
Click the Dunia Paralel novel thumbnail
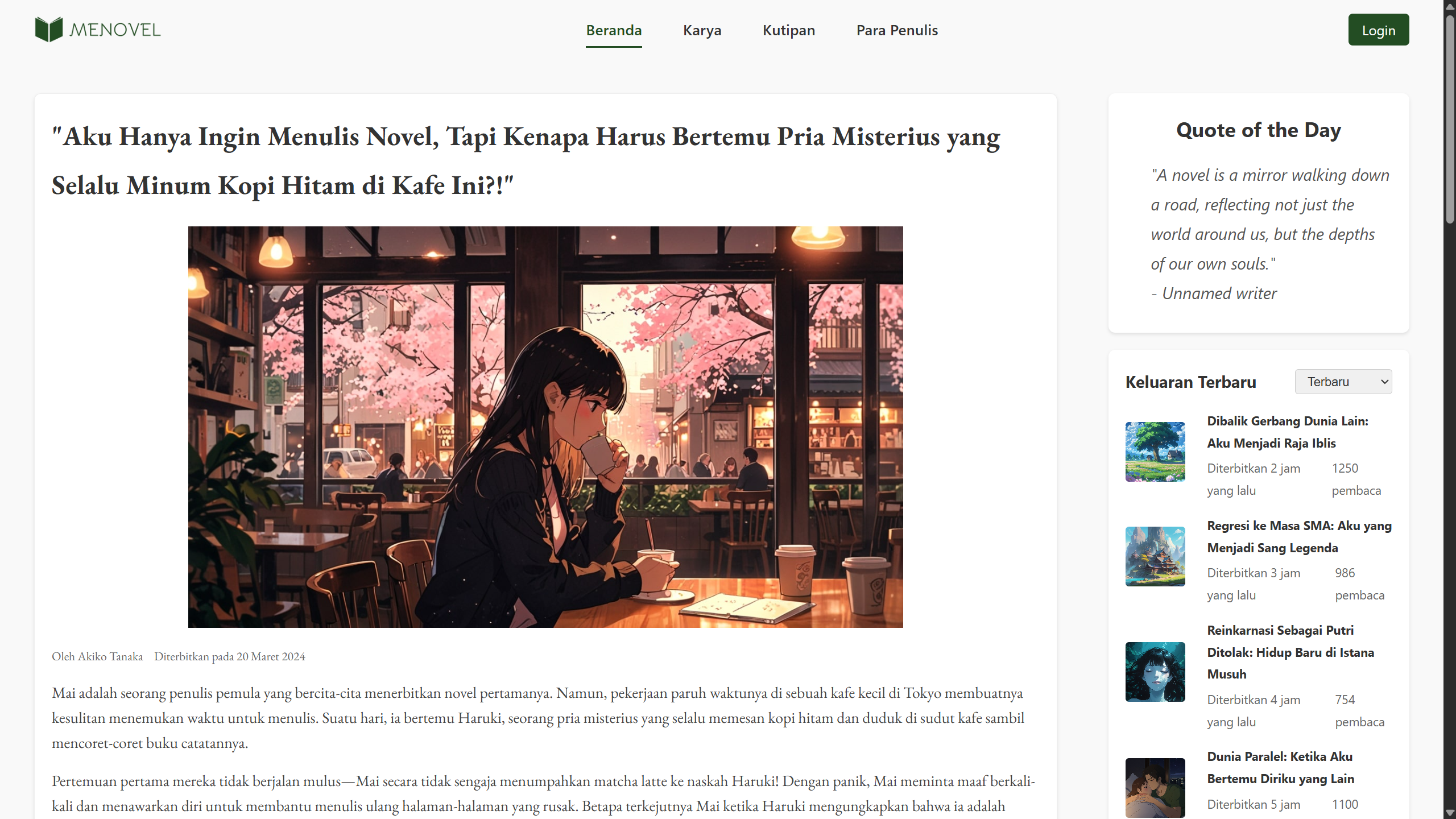pyautogui.click(x=1155, y=788)
